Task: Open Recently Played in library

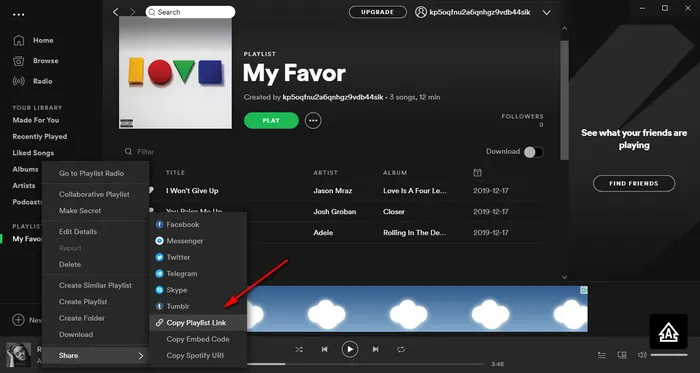Action: [40, 137]
